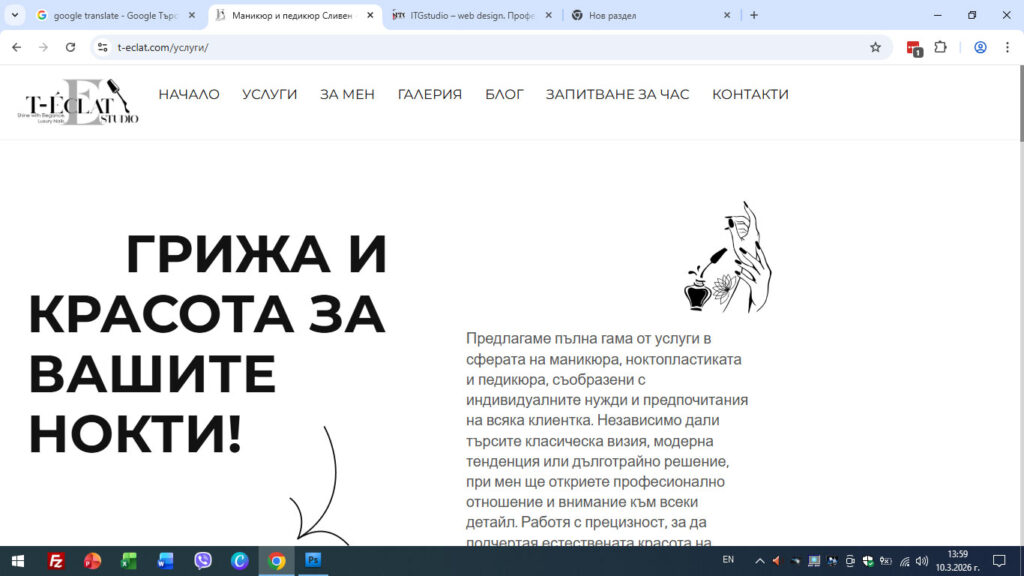Expand the tab search dropdown arrow
Viewport: 1024px width, 576px height.
(x=15, y=15)
